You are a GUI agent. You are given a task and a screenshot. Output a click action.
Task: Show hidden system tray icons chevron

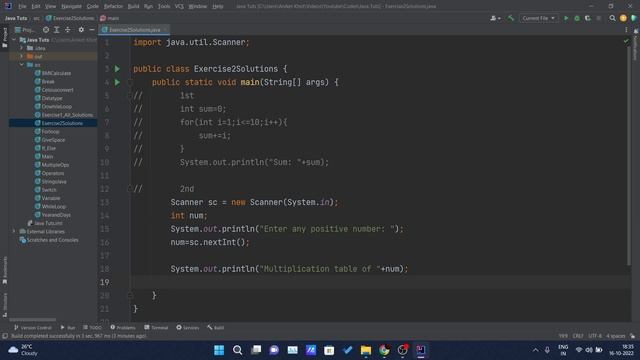click(535, 350)
